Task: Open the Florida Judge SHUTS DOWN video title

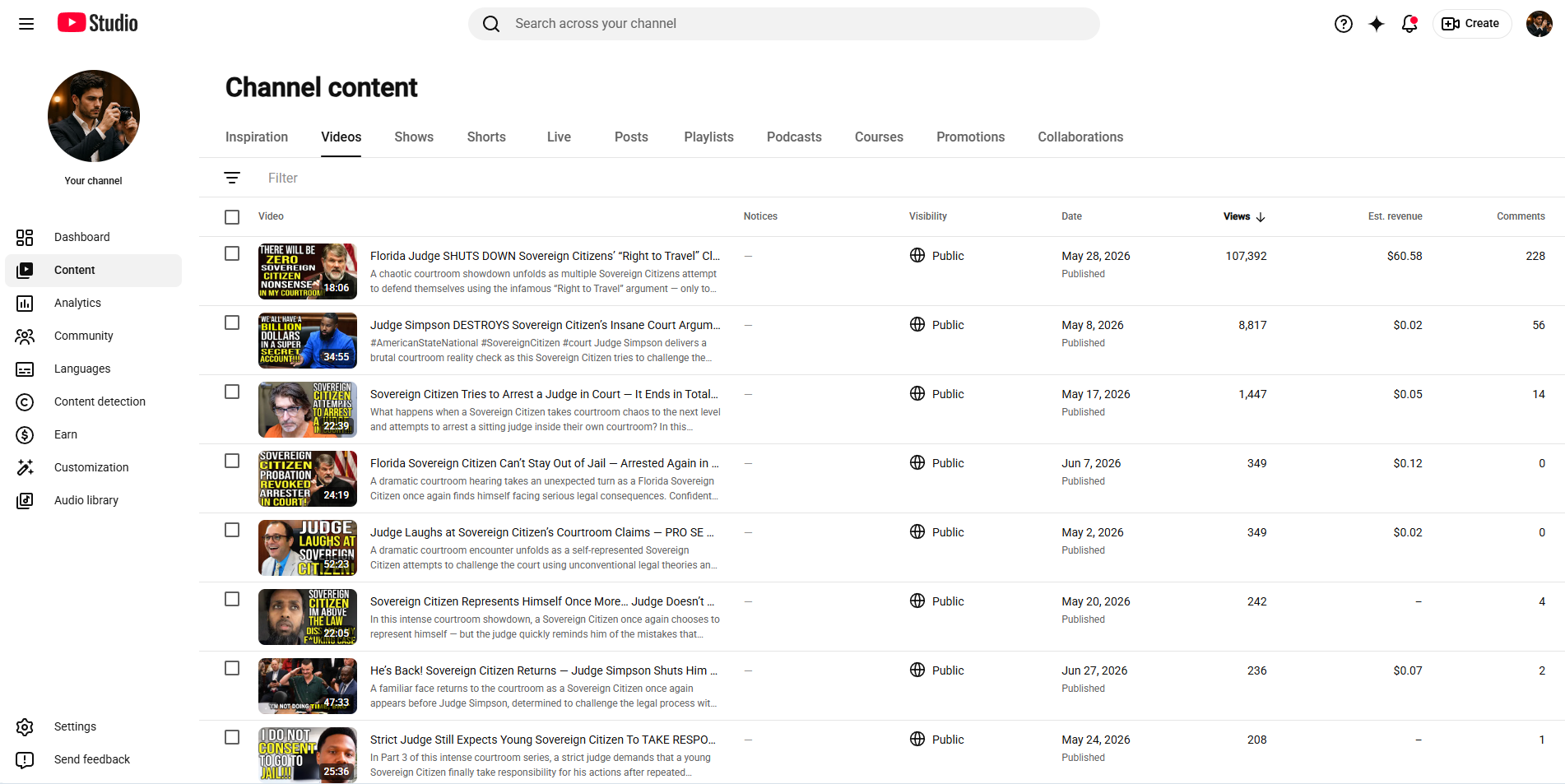Action: click(545, 256)
